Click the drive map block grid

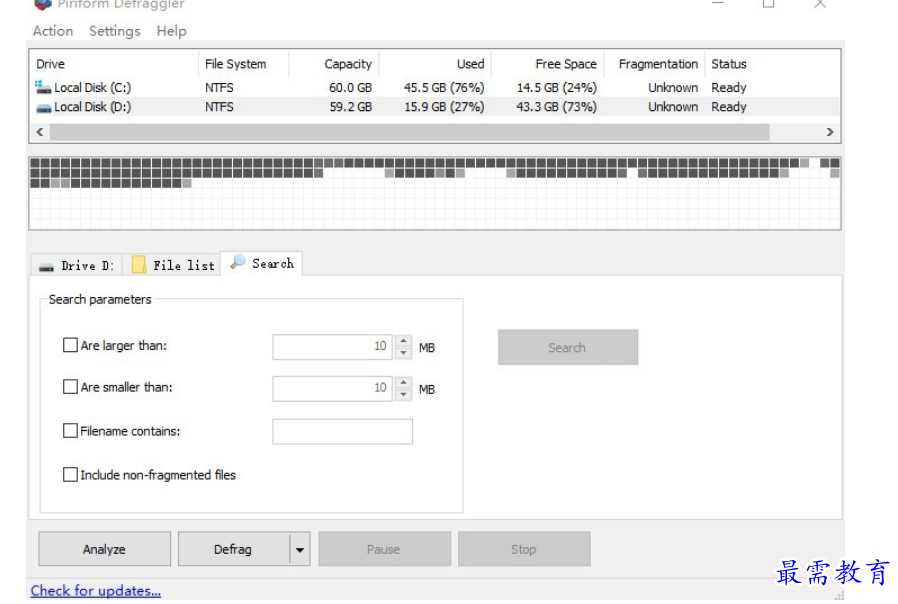[x=435, y=194]
